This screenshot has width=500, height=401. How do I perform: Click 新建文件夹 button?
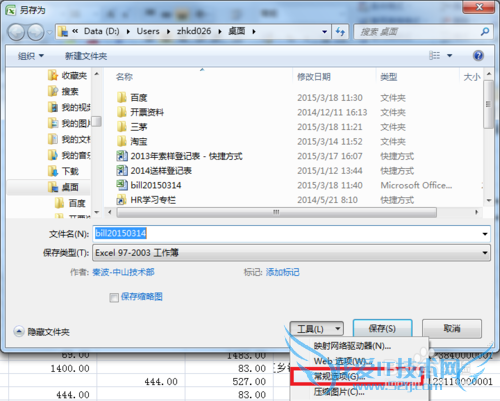86,56
